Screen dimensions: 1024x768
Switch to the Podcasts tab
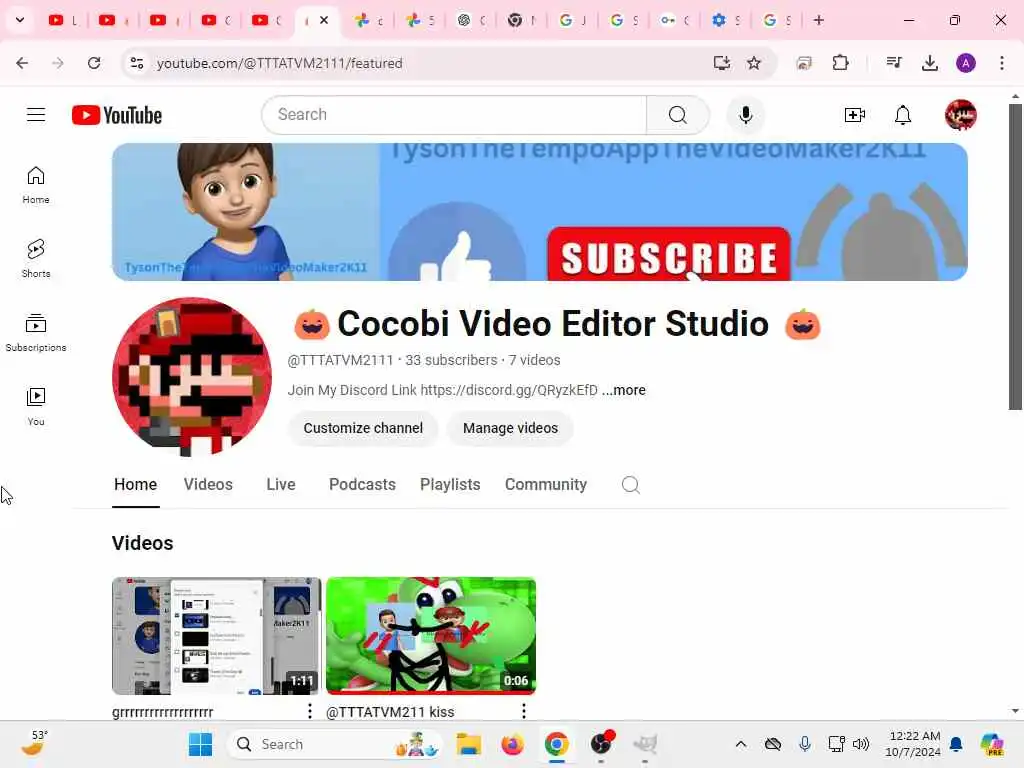[x=362, y=485]
